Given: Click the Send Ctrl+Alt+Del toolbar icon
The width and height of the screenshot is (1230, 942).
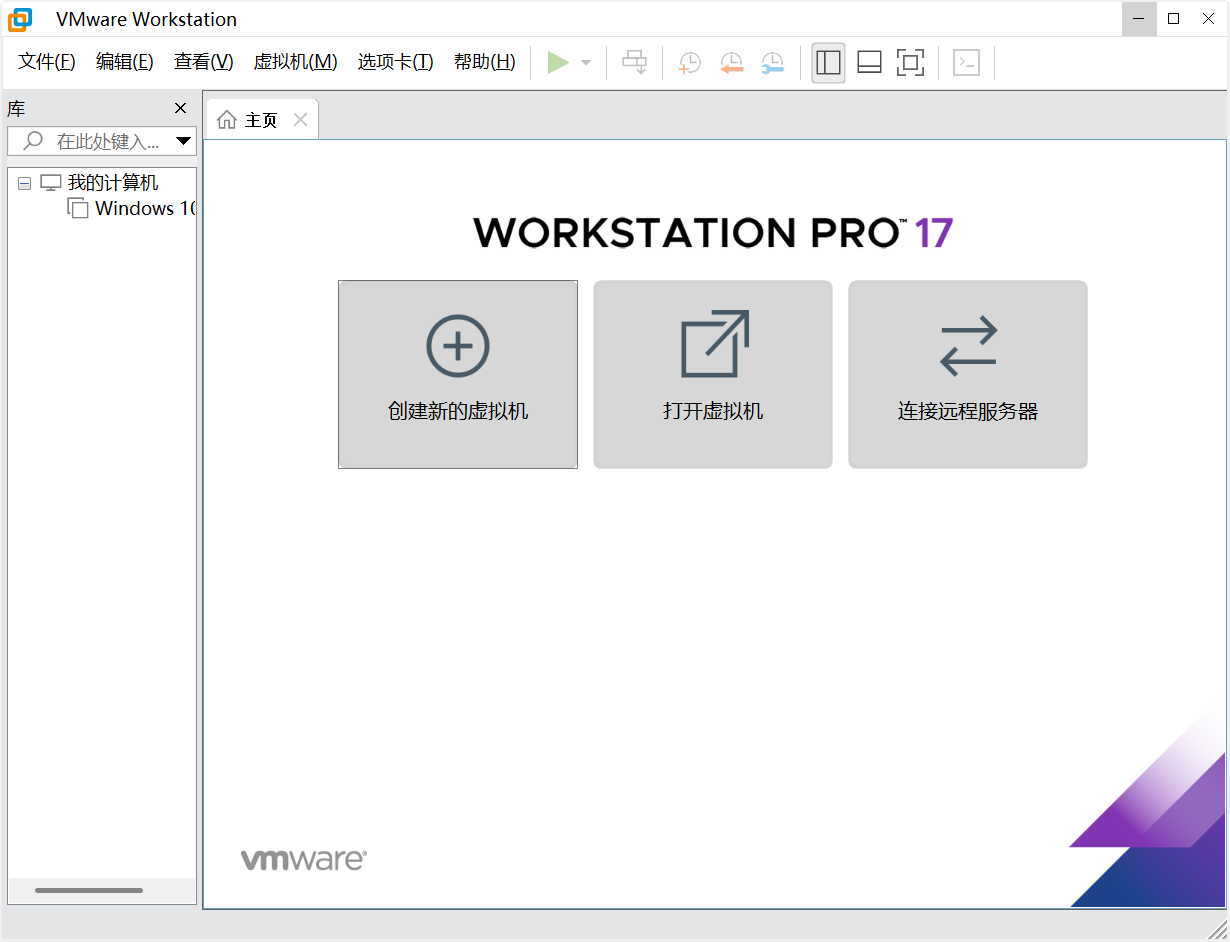Looking at the screenshot, I should (x=635, y=63).
